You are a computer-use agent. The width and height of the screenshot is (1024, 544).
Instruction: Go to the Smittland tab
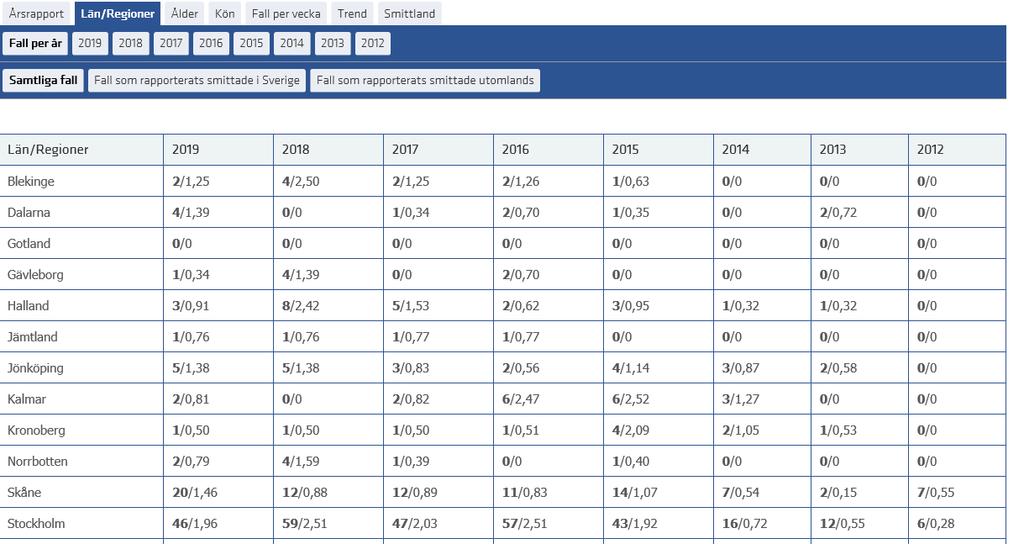(409, 13)
